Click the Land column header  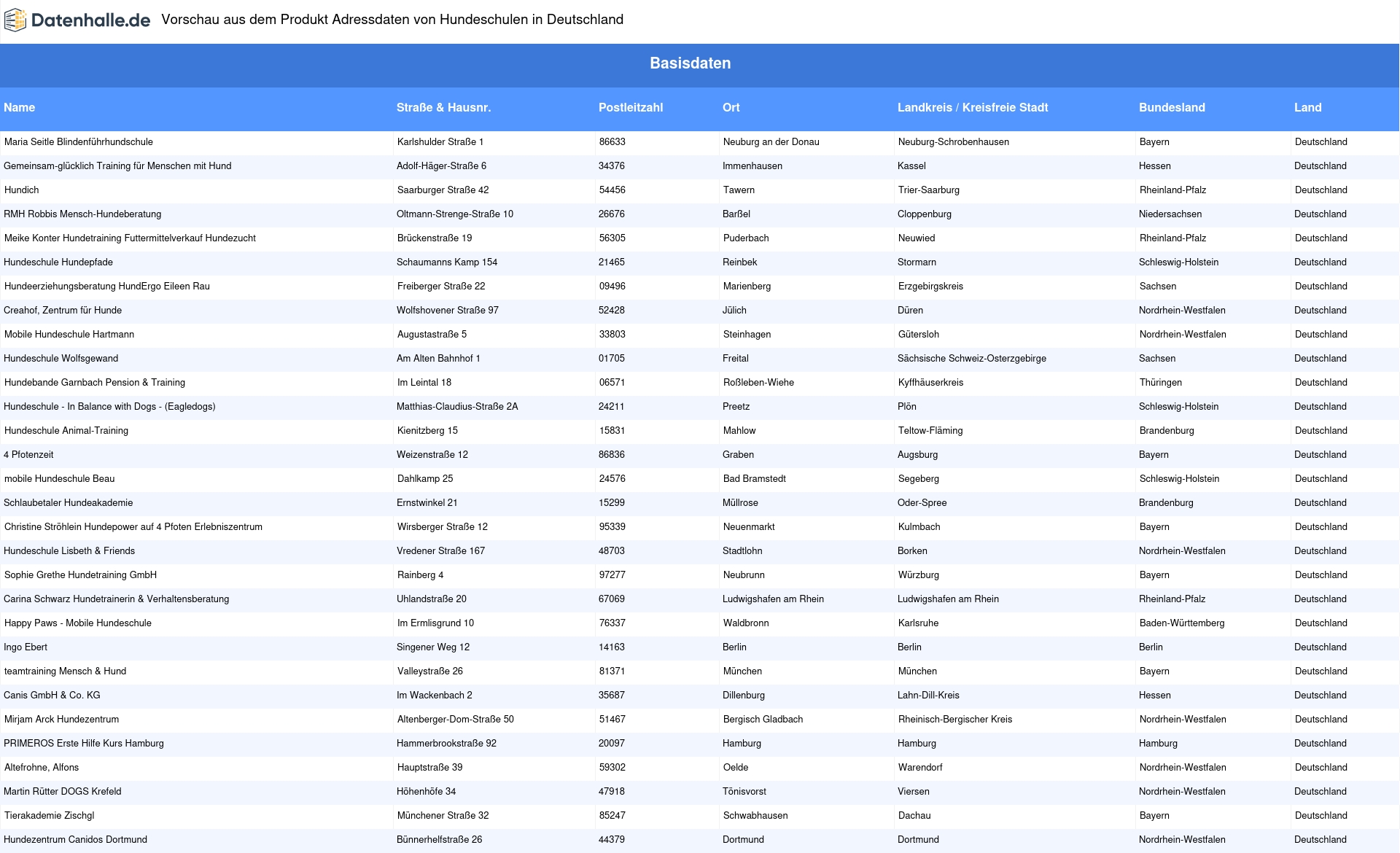coord(1307,107)
